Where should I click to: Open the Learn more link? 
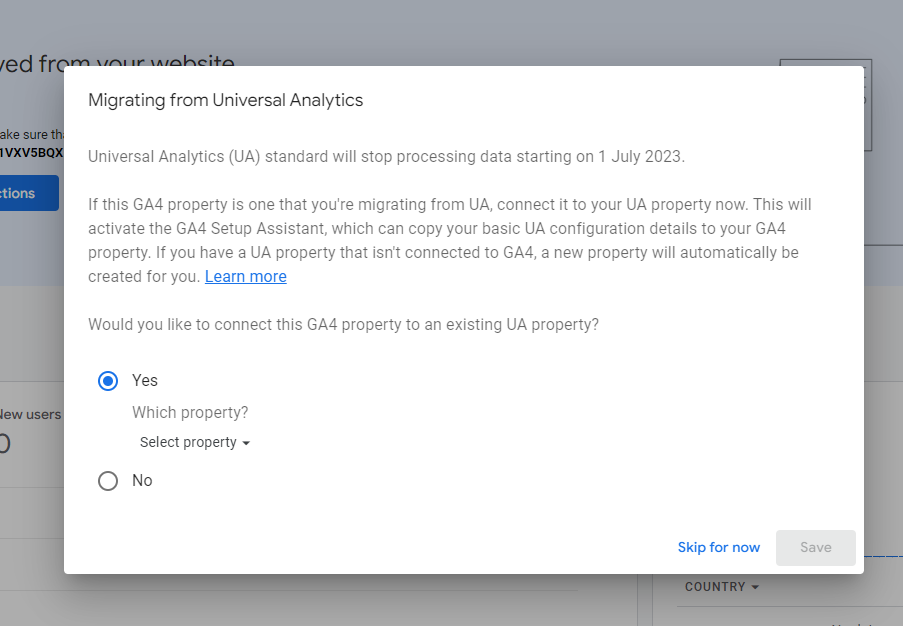pos(246,276)
